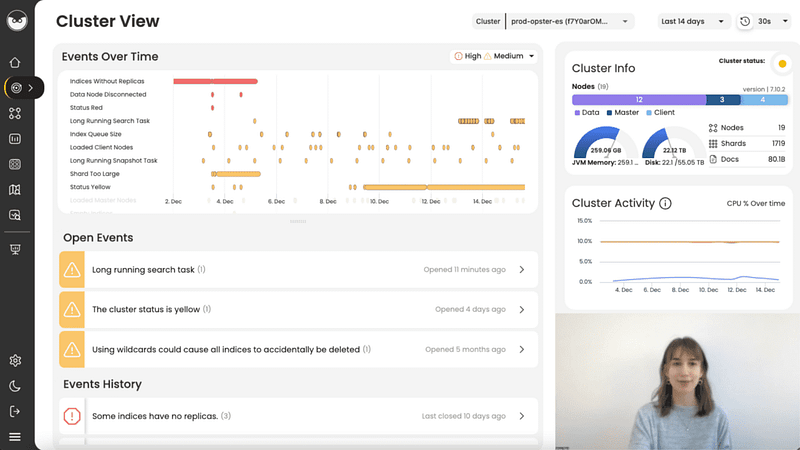
Task: Click the Cluster Activity info icon
Action: (665, 203)
